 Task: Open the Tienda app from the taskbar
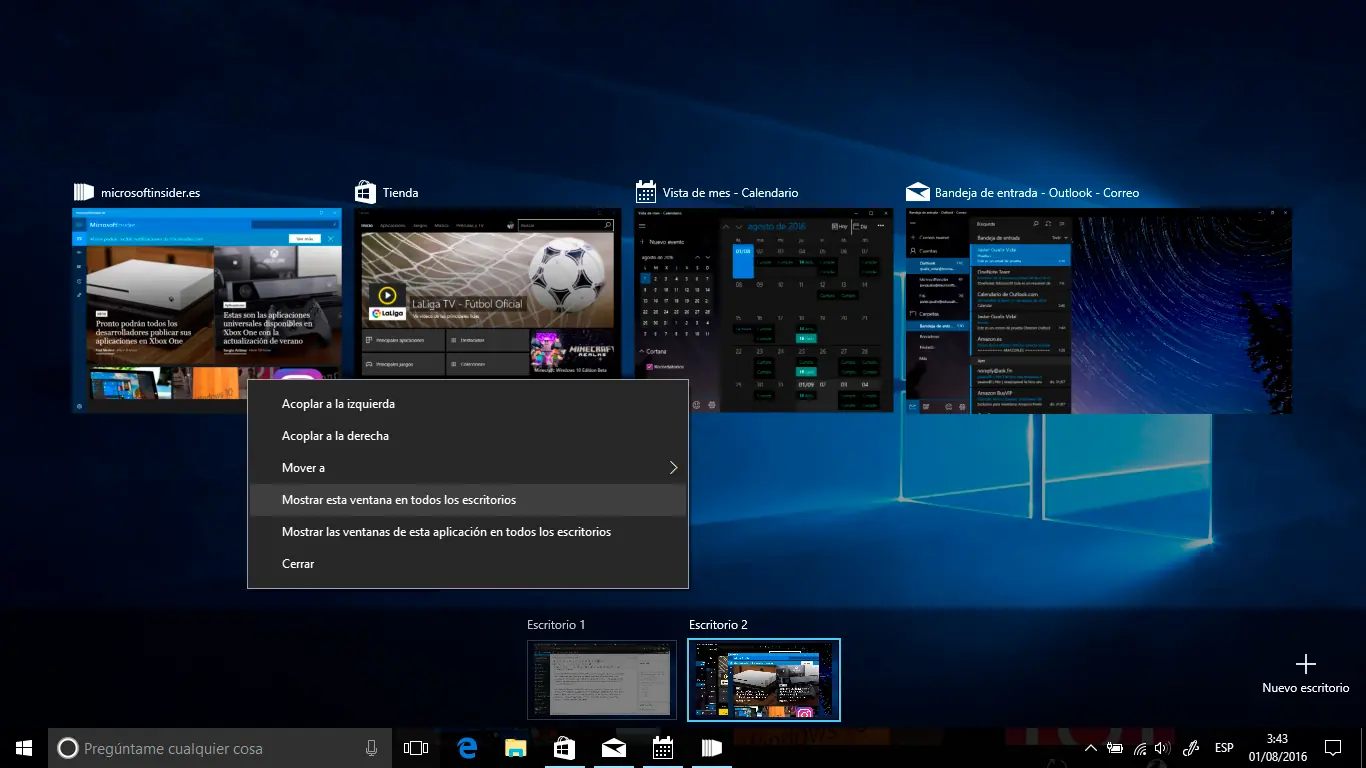564,747
